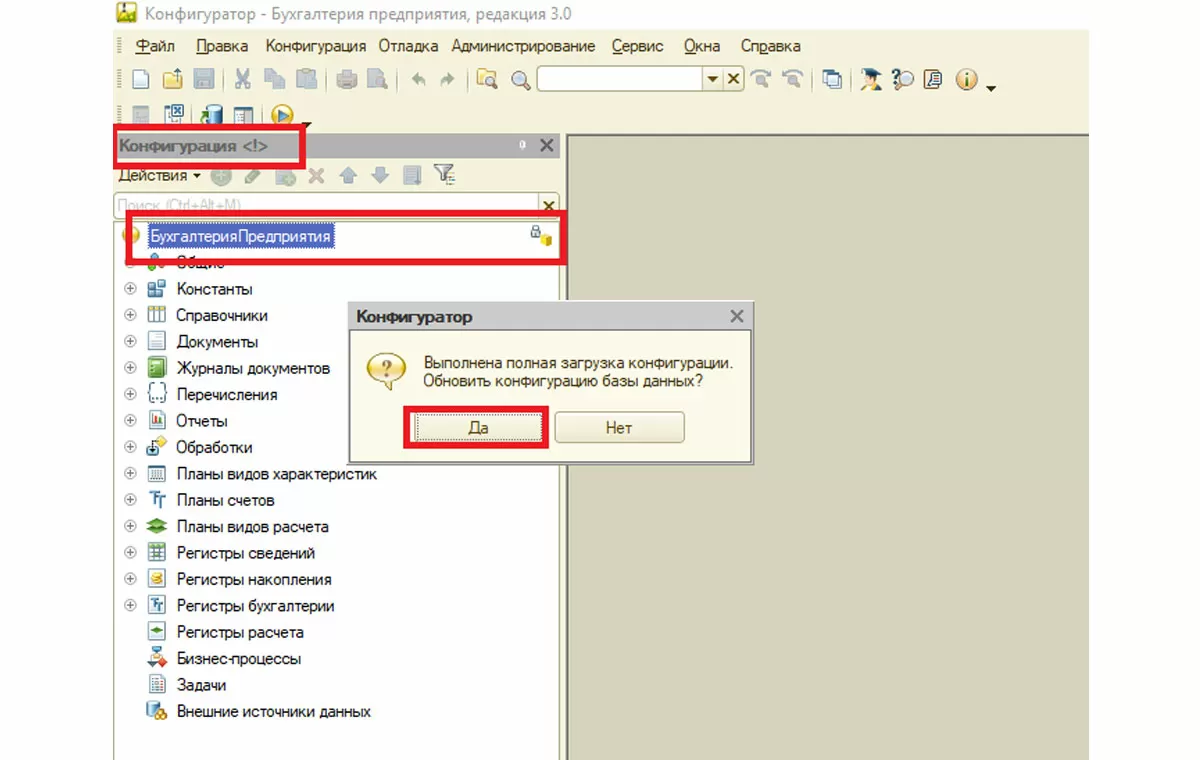Expand the Справочники tree node

pos(130,315)
